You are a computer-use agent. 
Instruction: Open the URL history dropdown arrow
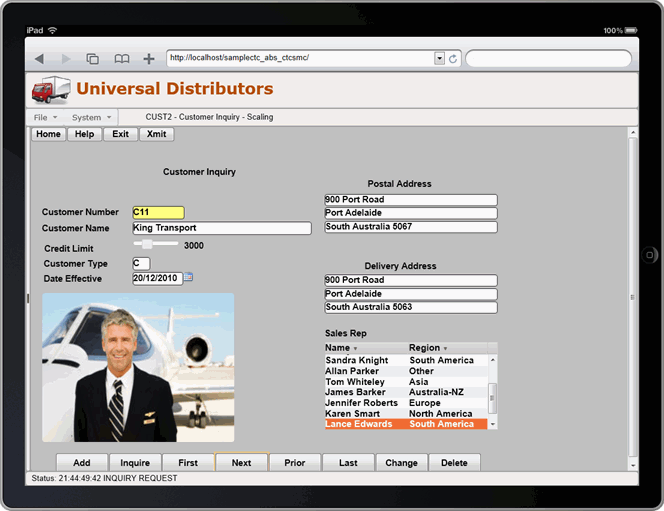[x=440, y=58]
